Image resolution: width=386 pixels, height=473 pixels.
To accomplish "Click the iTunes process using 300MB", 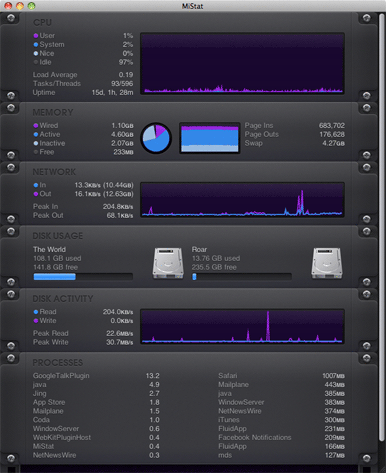I will click(x=281, y=420).
